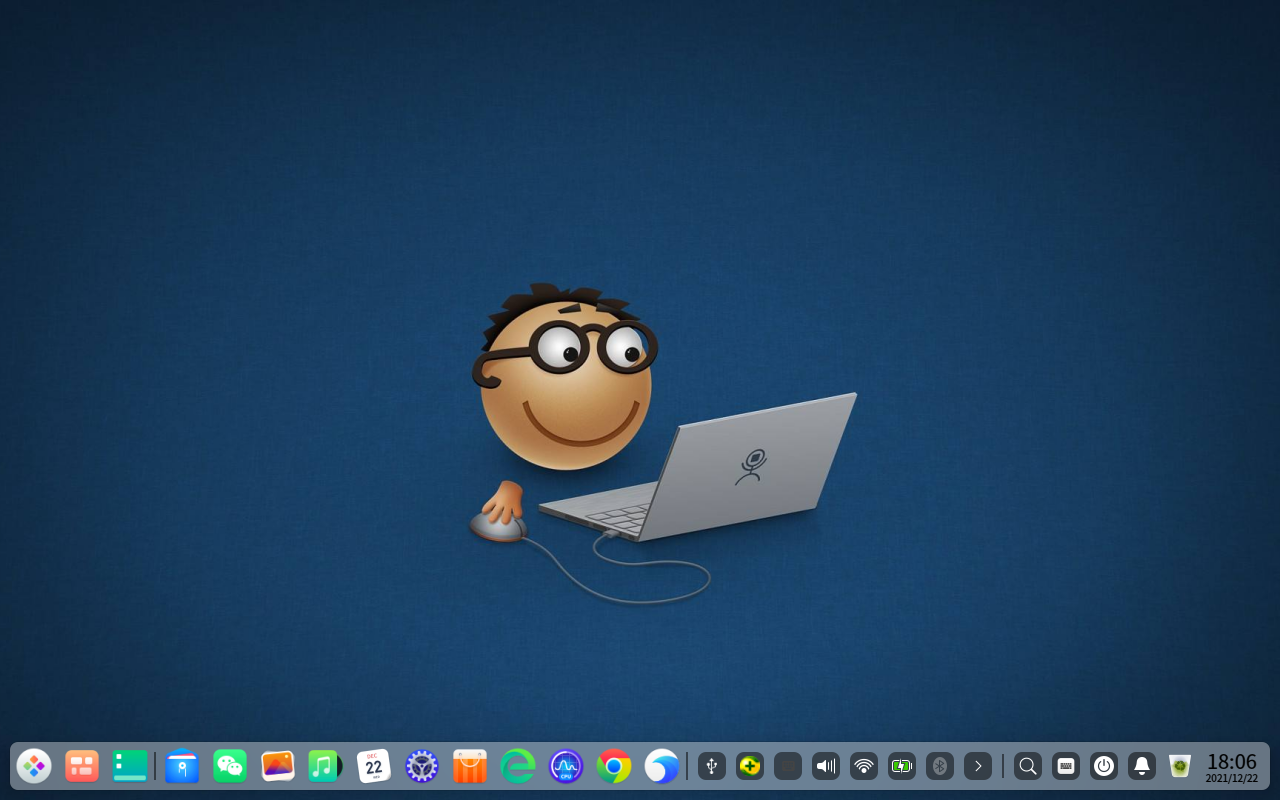Open the orange App Store bag icon

(x=470, y=766)
